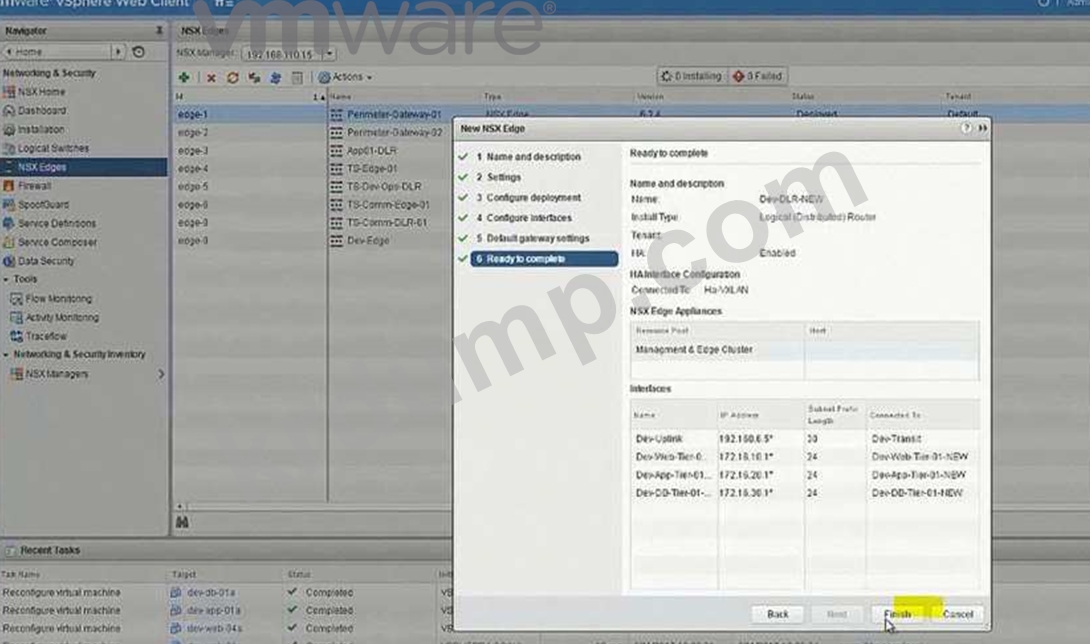The width and height of the screenshot is (1090, 644).
Task: Click the Logical Switches icon
Action: [x=9, y=148]
